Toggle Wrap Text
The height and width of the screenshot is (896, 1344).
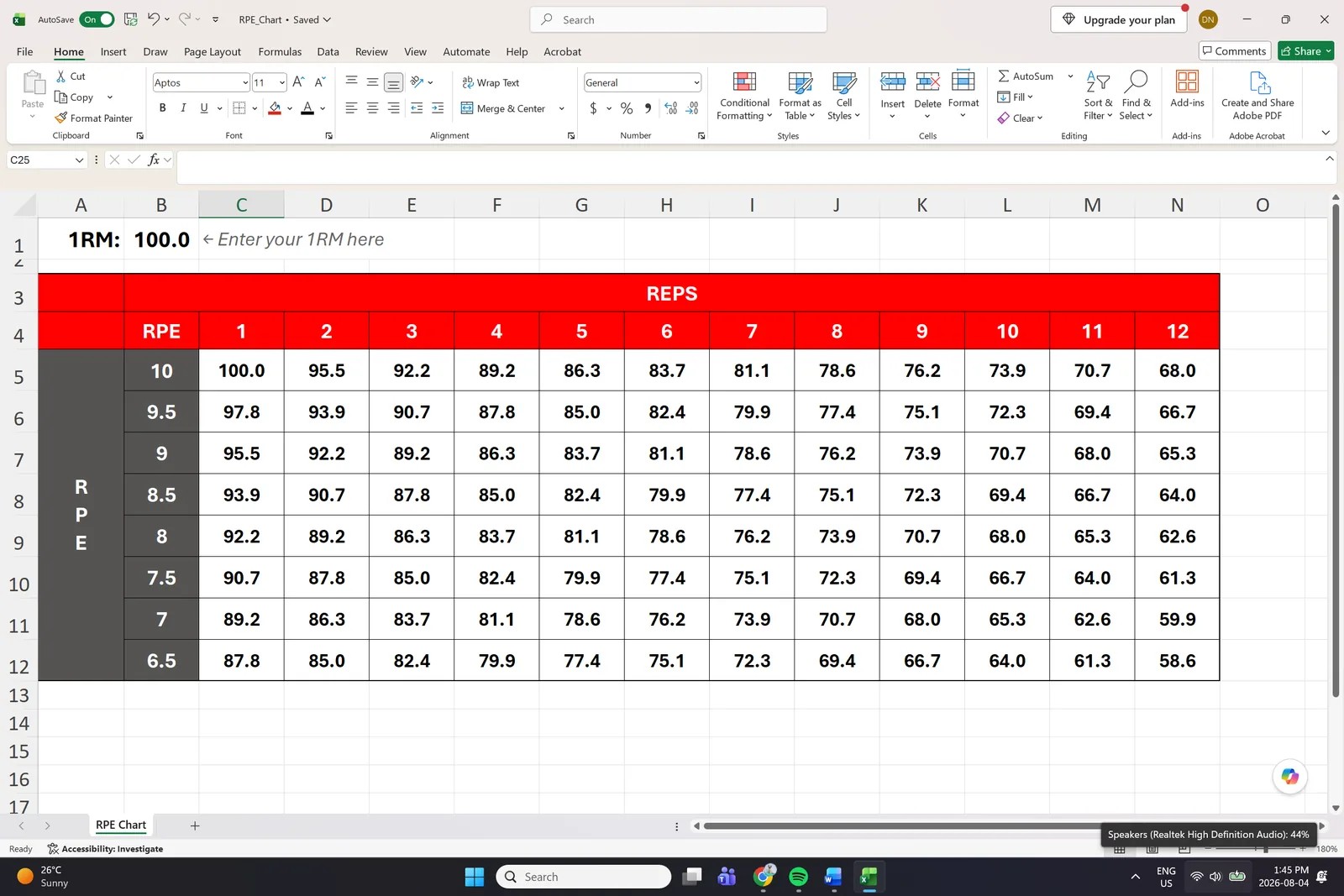click(491, 82)
